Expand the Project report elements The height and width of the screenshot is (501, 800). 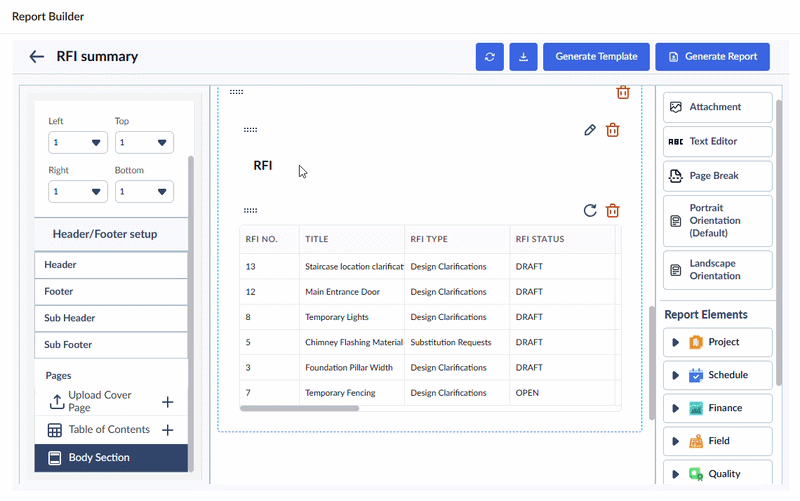tap(675, 342)
